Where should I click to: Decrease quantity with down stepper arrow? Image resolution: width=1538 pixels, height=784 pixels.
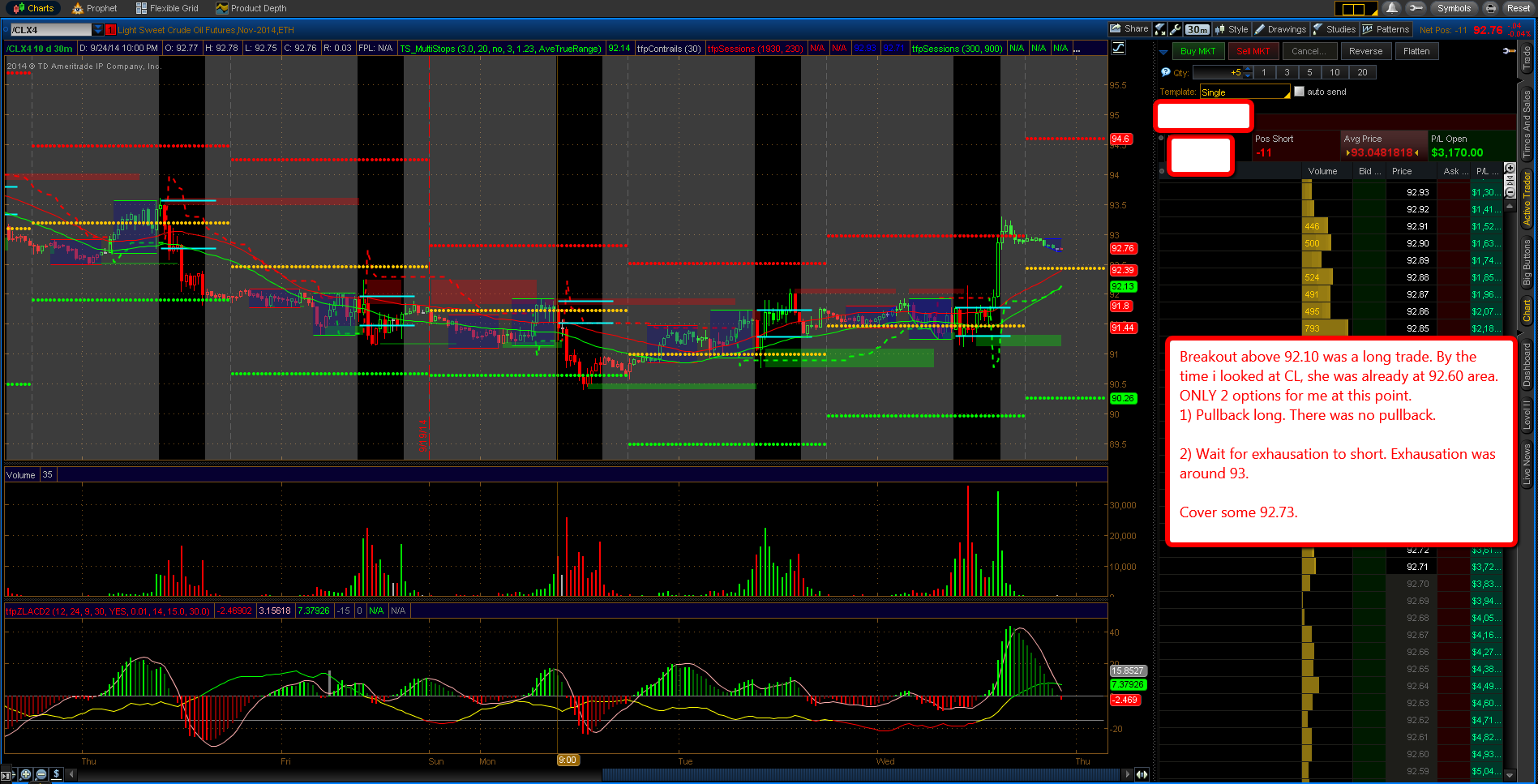pyautogui.click(x=1249, y=75)
